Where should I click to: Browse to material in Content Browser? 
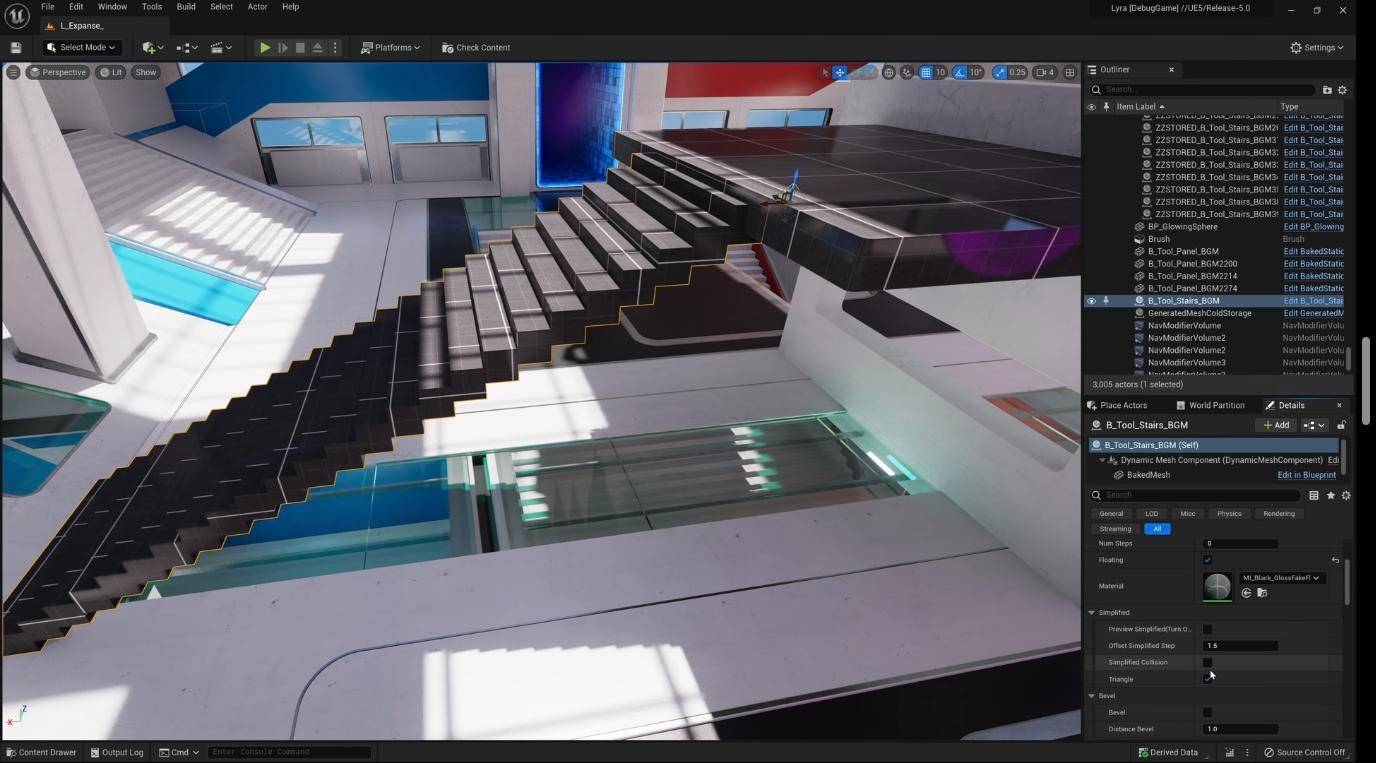pos(1262,593)
